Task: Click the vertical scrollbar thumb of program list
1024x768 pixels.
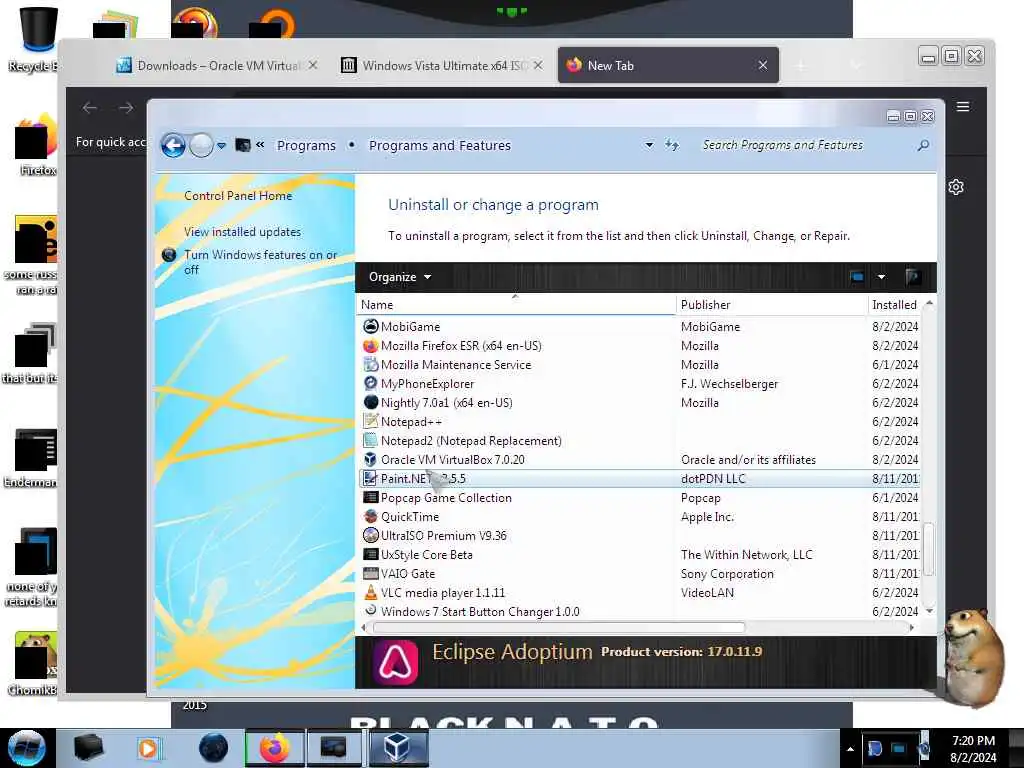Action: (x=929, y=549)
